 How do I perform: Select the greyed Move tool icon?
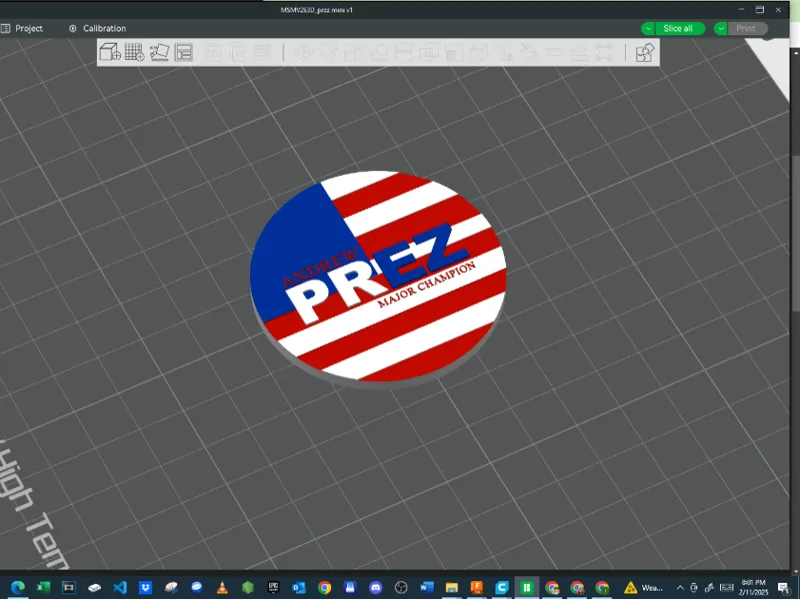click(304, 53)
